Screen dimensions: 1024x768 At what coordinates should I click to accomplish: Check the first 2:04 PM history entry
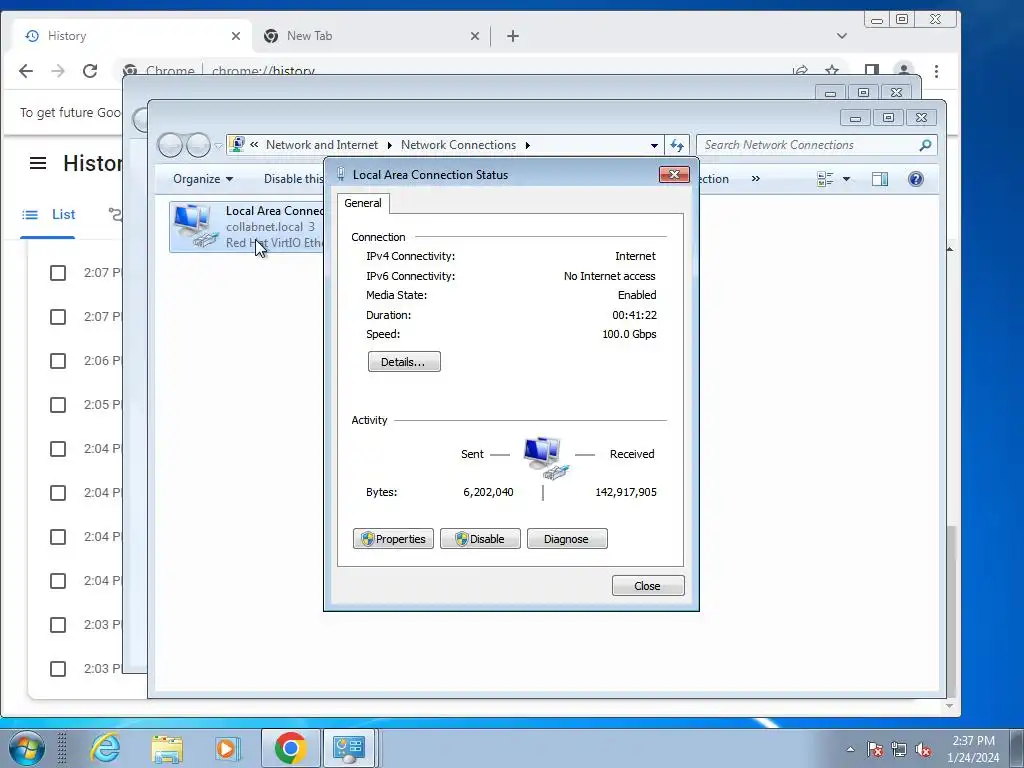tap(58, 449)
